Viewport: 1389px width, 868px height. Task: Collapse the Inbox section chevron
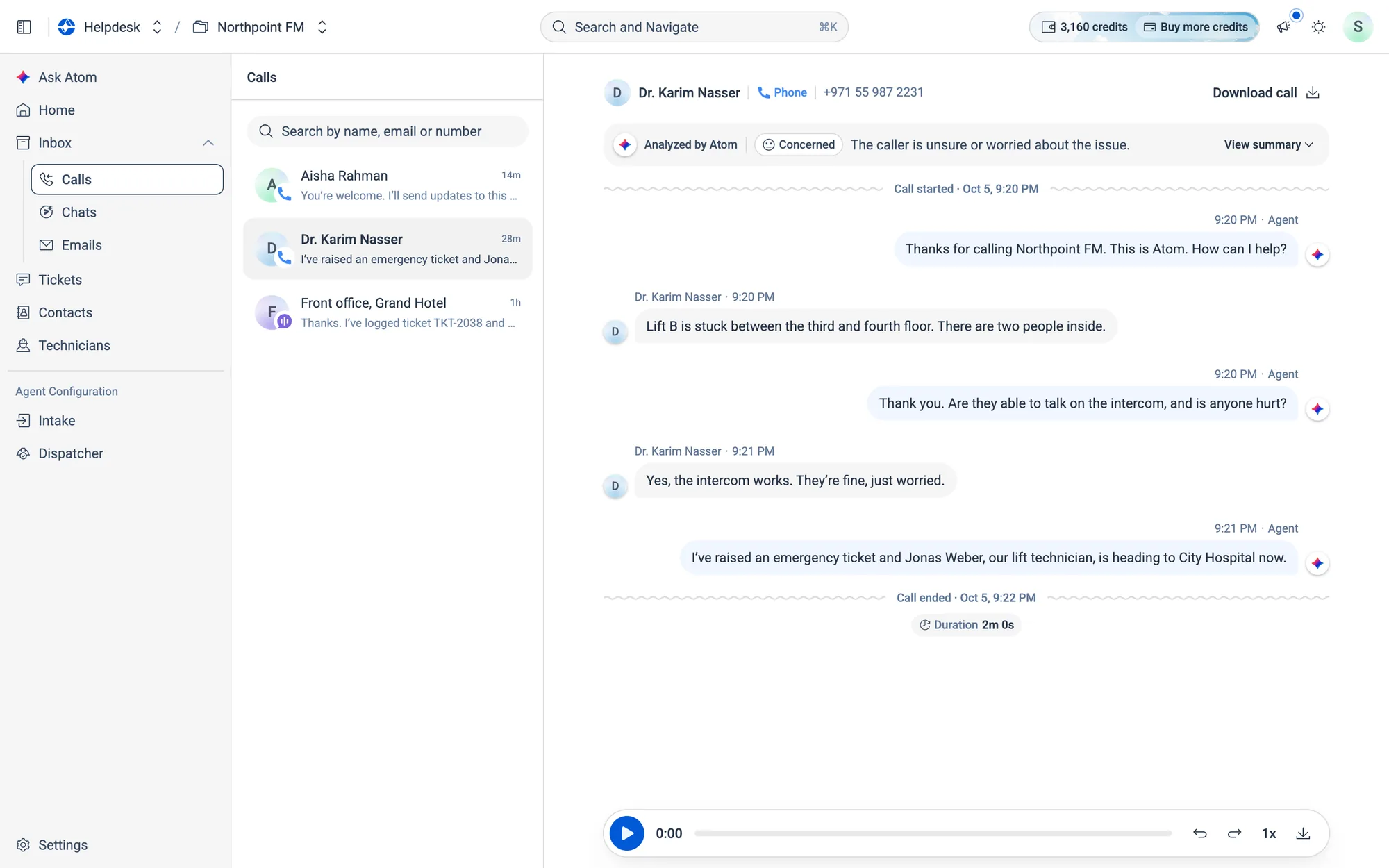pyautogui.click(x=208, y=143)
